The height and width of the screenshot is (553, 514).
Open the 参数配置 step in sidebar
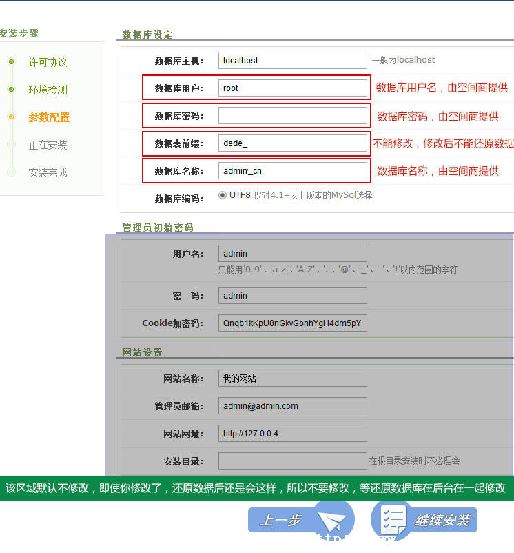coord(49,117)
